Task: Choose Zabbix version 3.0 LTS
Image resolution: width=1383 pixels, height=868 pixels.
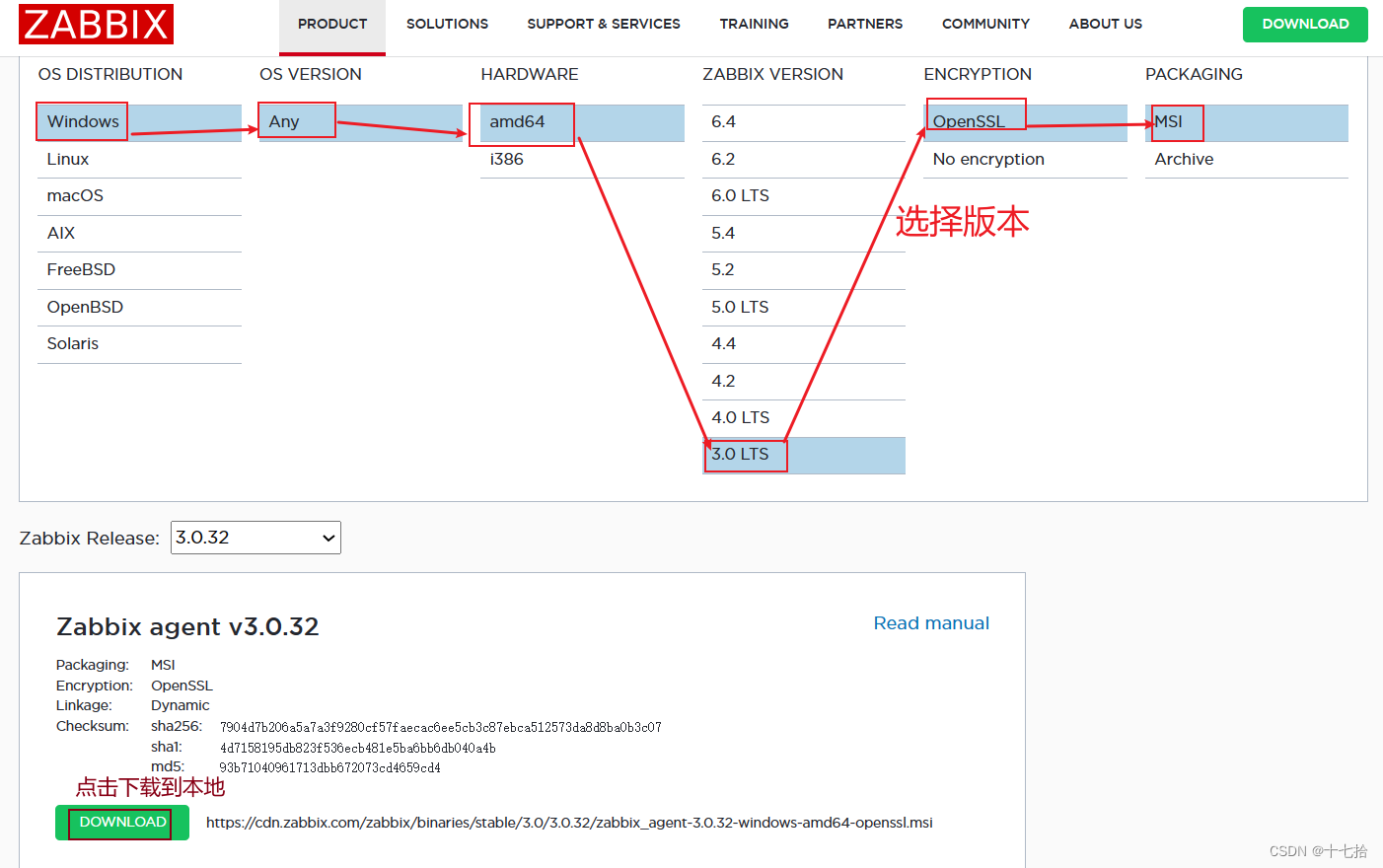Action: [804, 455]
